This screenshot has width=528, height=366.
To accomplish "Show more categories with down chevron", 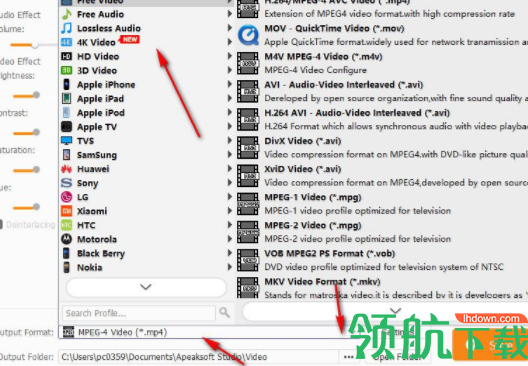I will [x=146, y=287].
